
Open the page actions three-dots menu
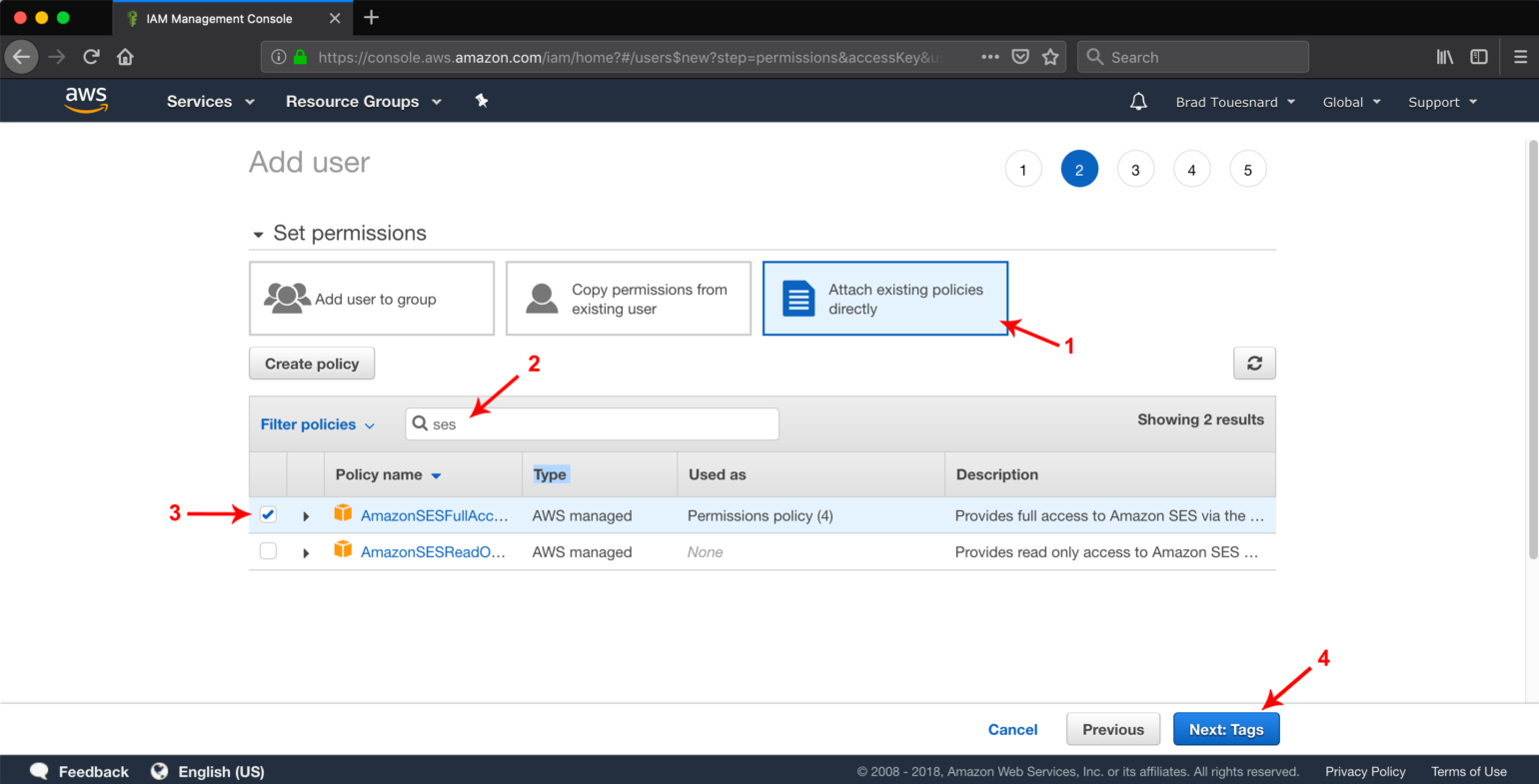click(x=990, y=57)
